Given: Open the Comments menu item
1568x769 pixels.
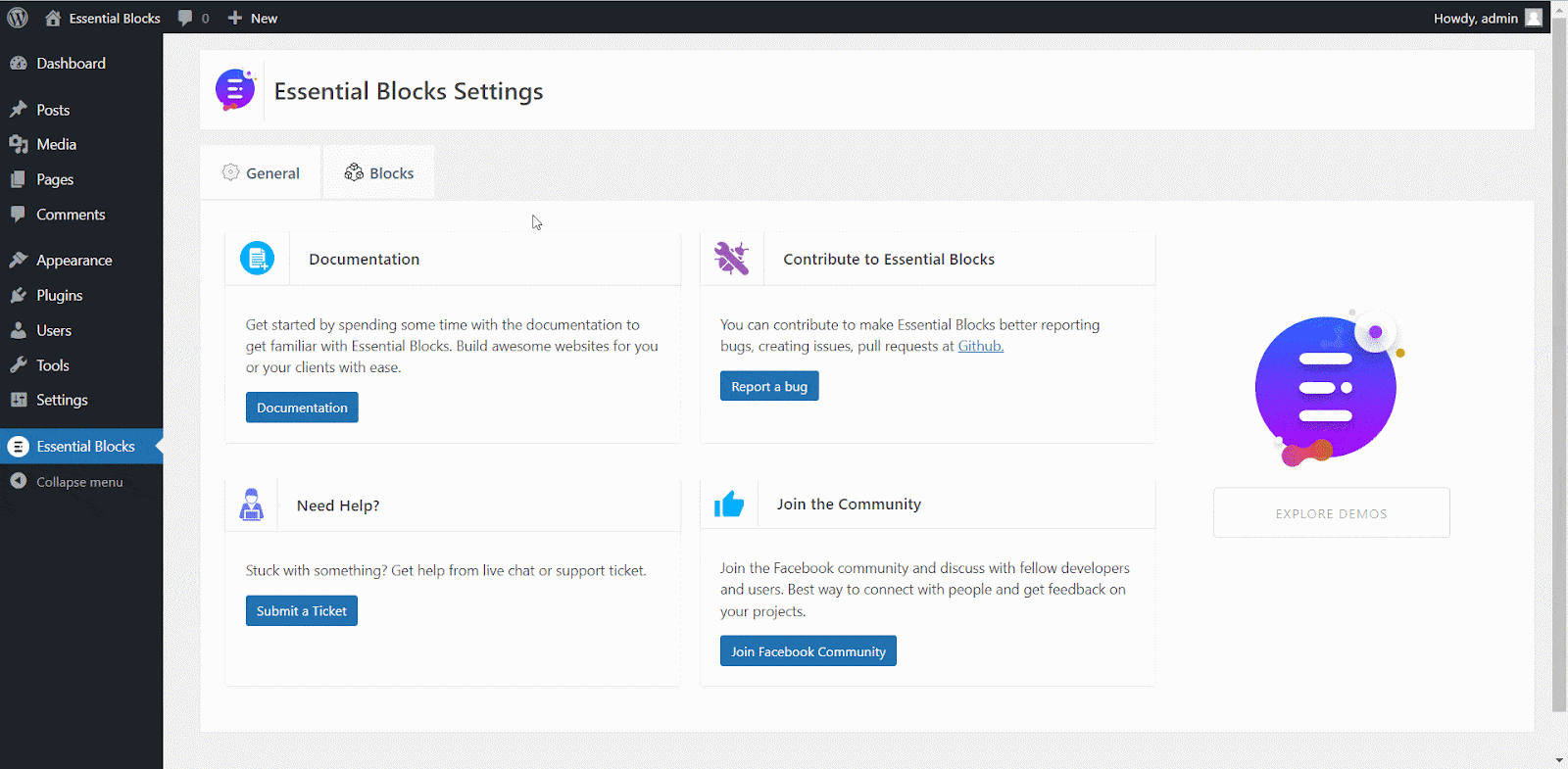Looking at the screenshot, I should coord(81,215).
